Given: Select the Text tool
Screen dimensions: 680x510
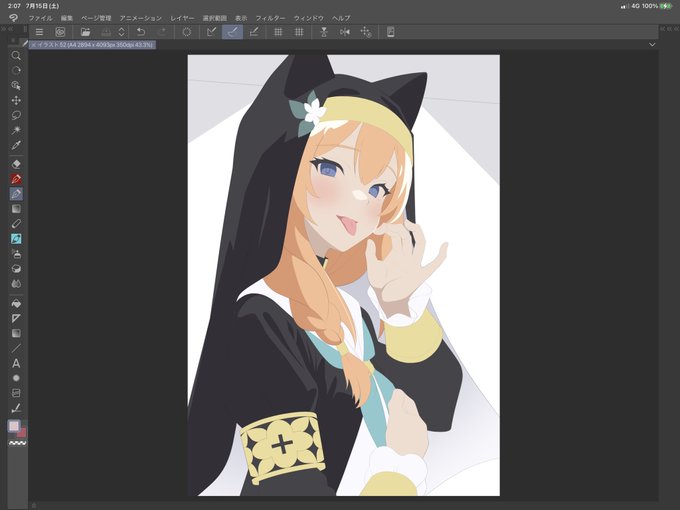Looking at the screenshot, I should tap(16, 363).
